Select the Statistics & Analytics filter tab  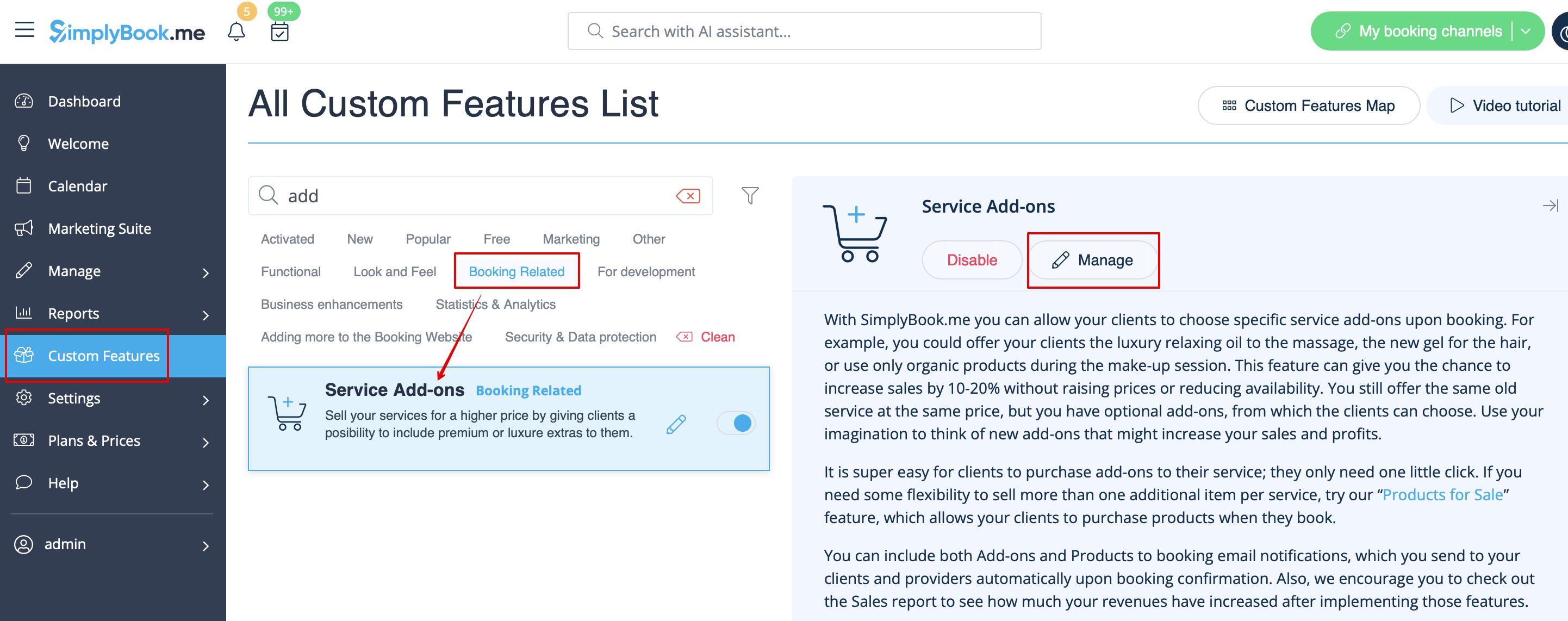pos(495,305)
